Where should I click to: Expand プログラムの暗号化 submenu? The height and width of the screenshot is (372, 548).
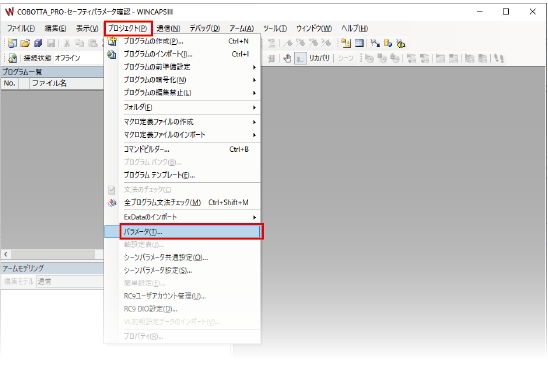(x=254, y=80)
